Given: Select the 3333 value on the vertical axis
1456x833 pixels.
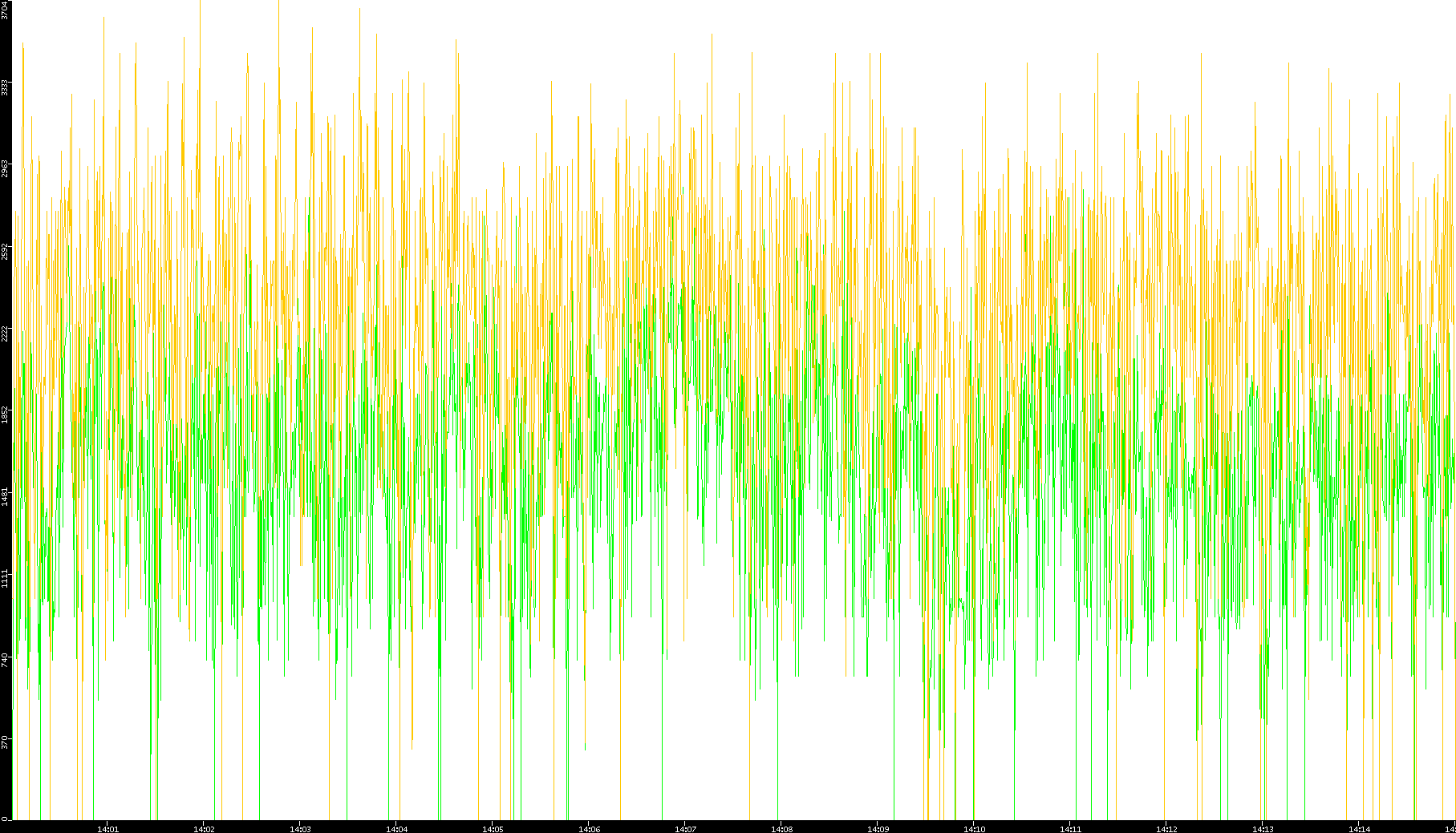Looking at the screenshot, I should coord(6,87).
